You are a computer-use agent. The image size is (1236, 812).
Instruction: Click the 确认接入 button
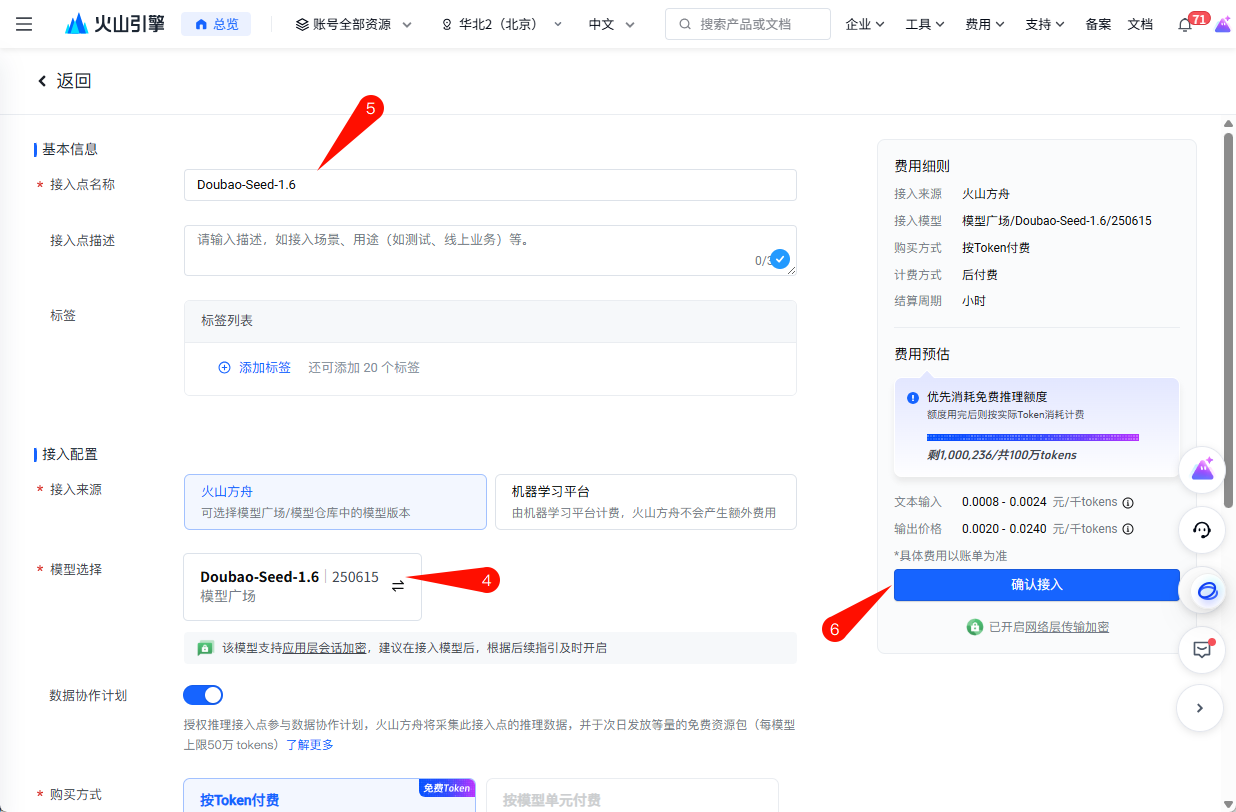tap(1037, 585)
